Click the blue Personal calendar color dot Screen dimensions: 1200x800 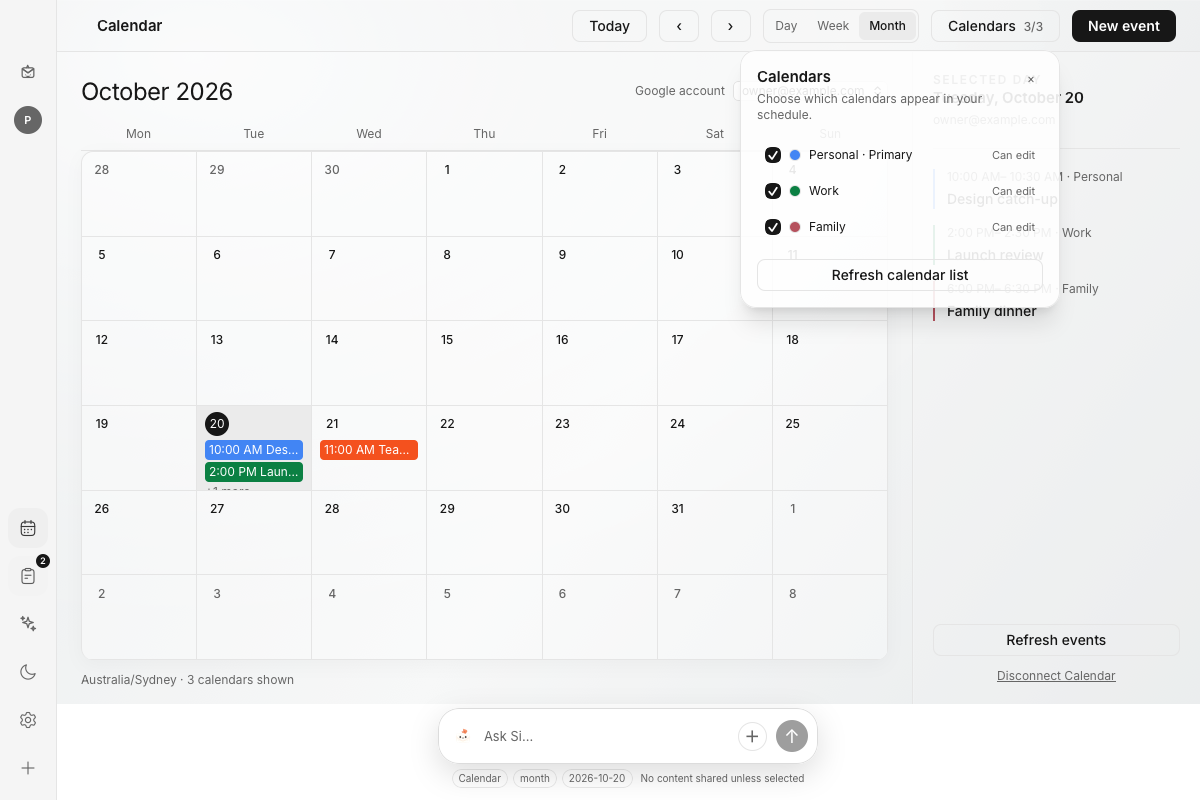tap(795, 155)
